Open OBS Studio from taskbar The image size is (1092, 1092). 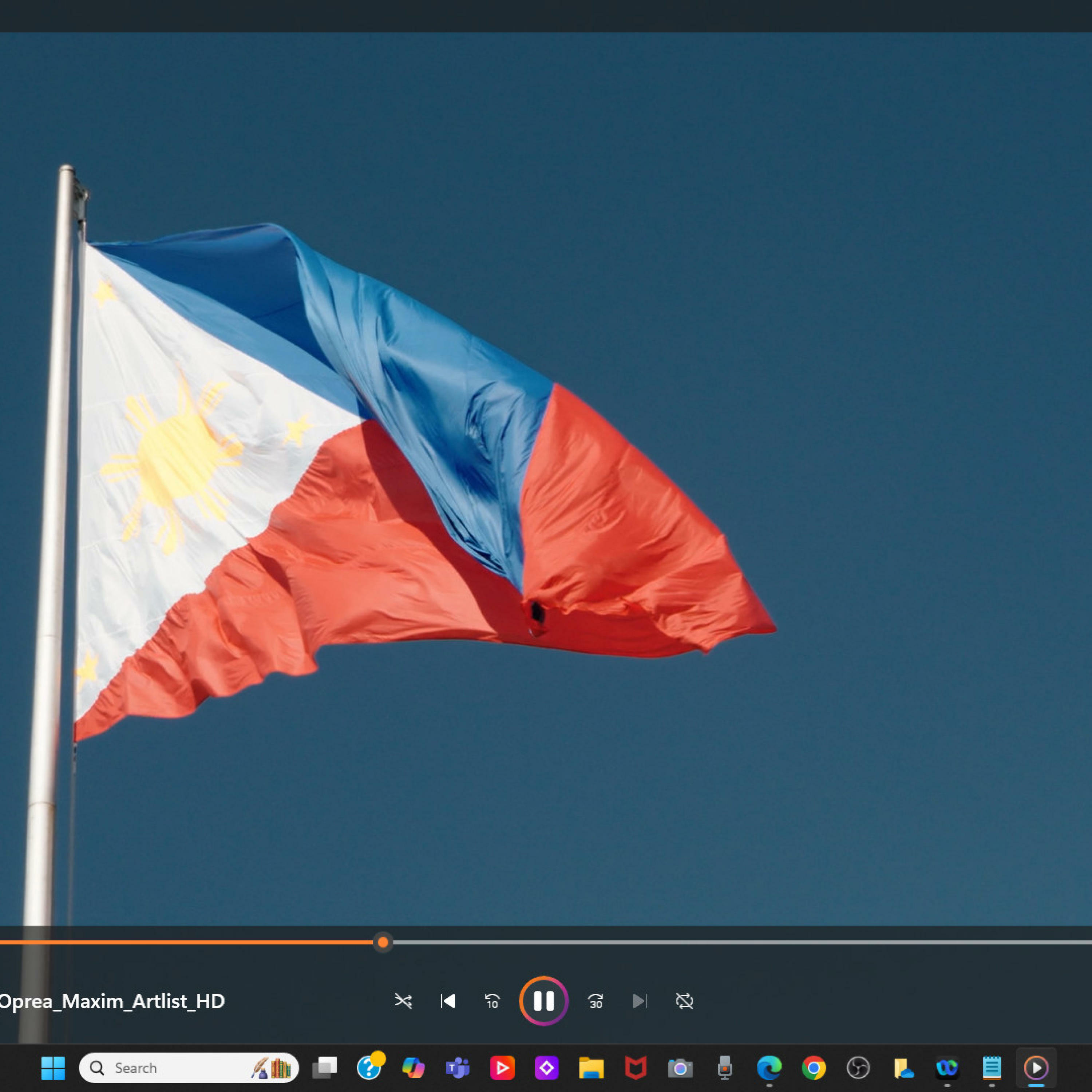coord(858,1068)
